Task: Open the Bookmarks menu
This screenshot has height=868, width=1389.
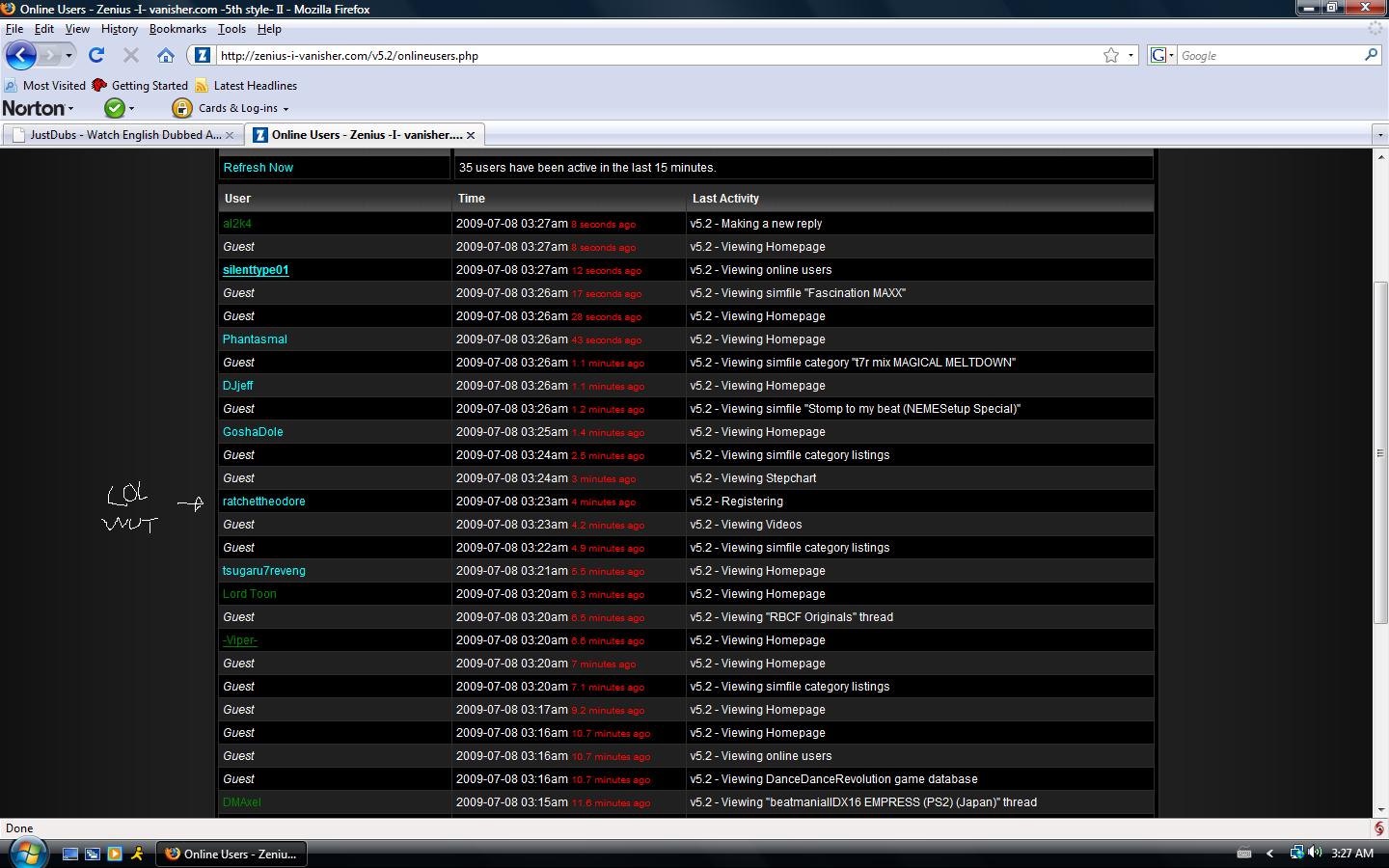Action: 177,29
